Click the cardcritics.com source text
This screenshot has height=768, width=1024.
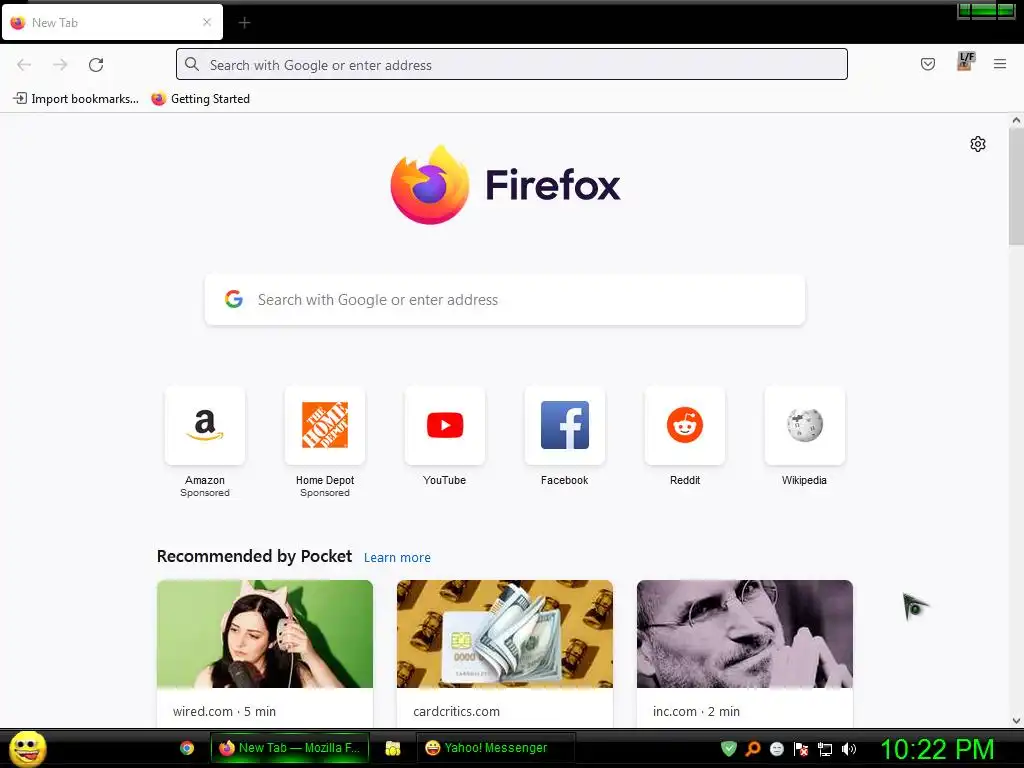[456, 711]
